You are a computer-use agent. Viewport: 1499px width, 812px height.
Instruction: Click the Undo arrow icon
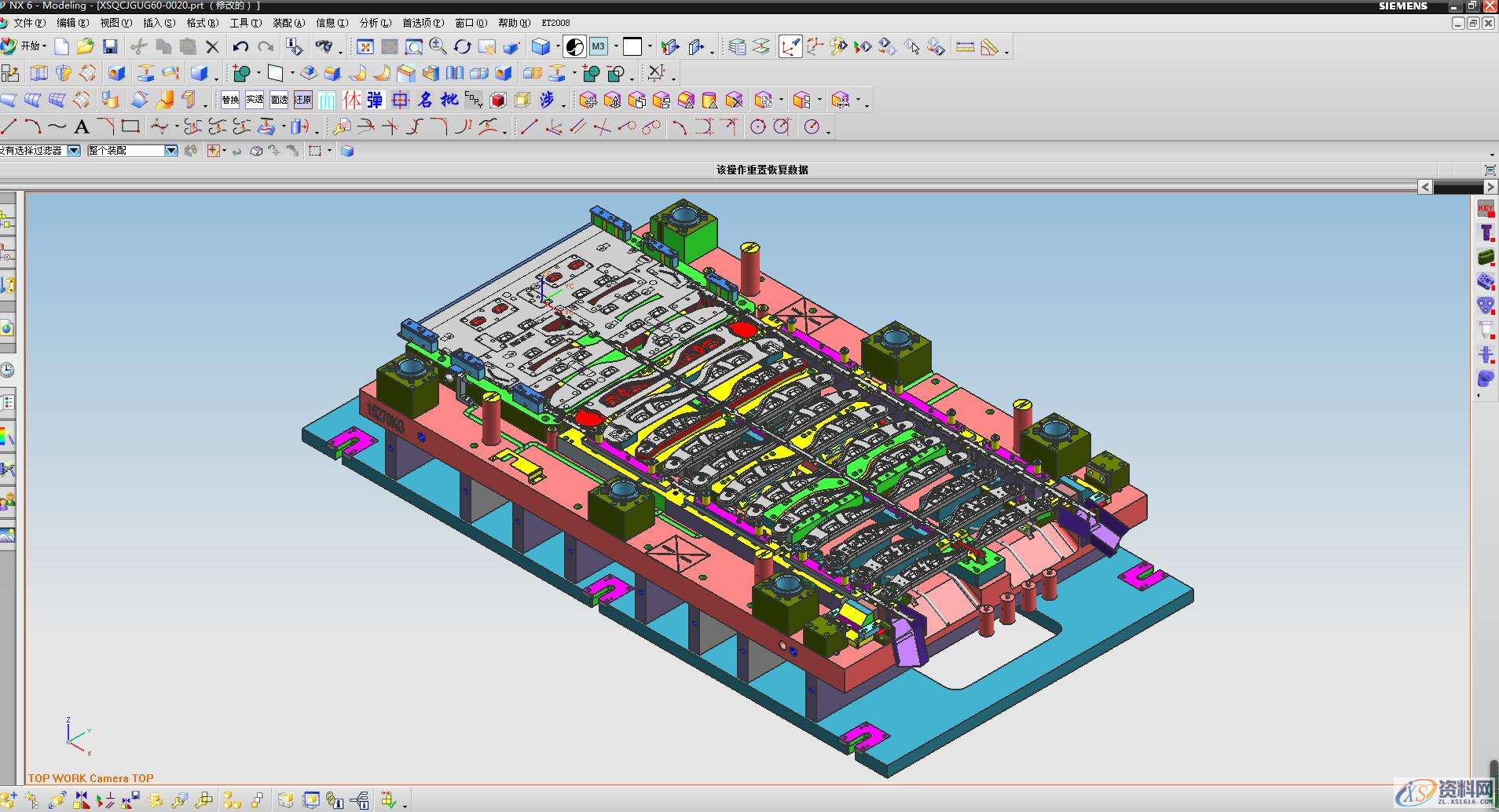pos(240,47)
